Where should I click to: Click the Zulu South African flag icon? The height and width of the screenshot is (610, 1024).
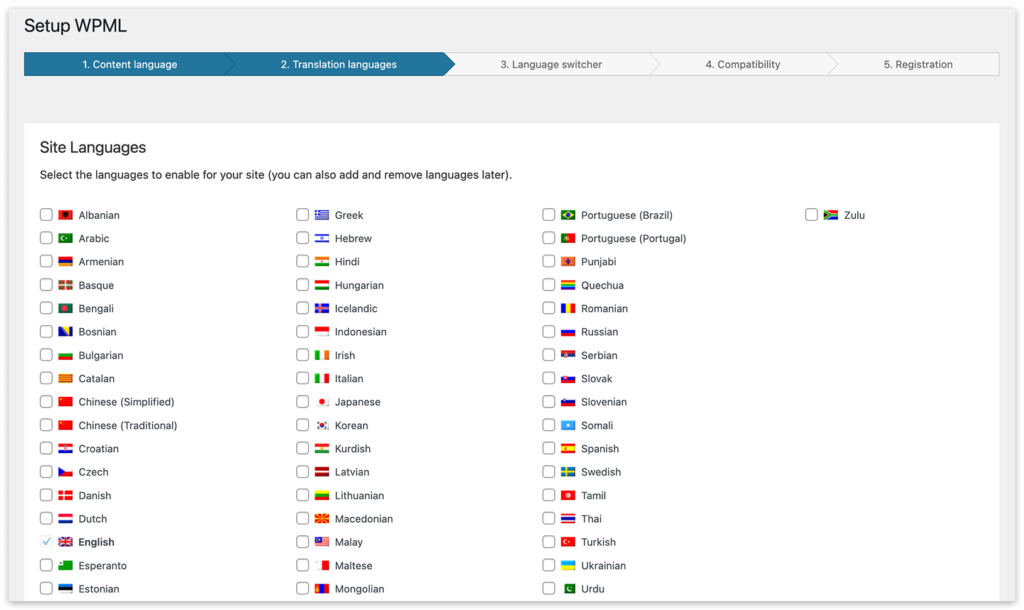coord(830,215)
